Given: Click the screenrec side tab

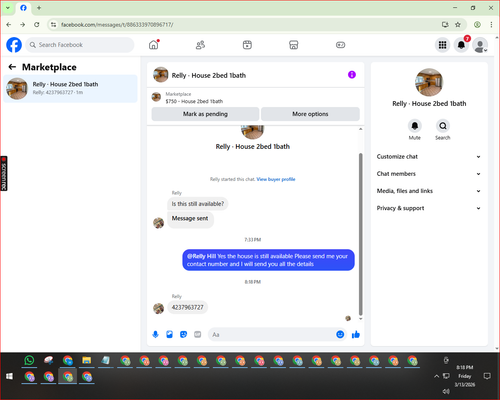Looking at the screenshot, I should click(x=4, y=173).
